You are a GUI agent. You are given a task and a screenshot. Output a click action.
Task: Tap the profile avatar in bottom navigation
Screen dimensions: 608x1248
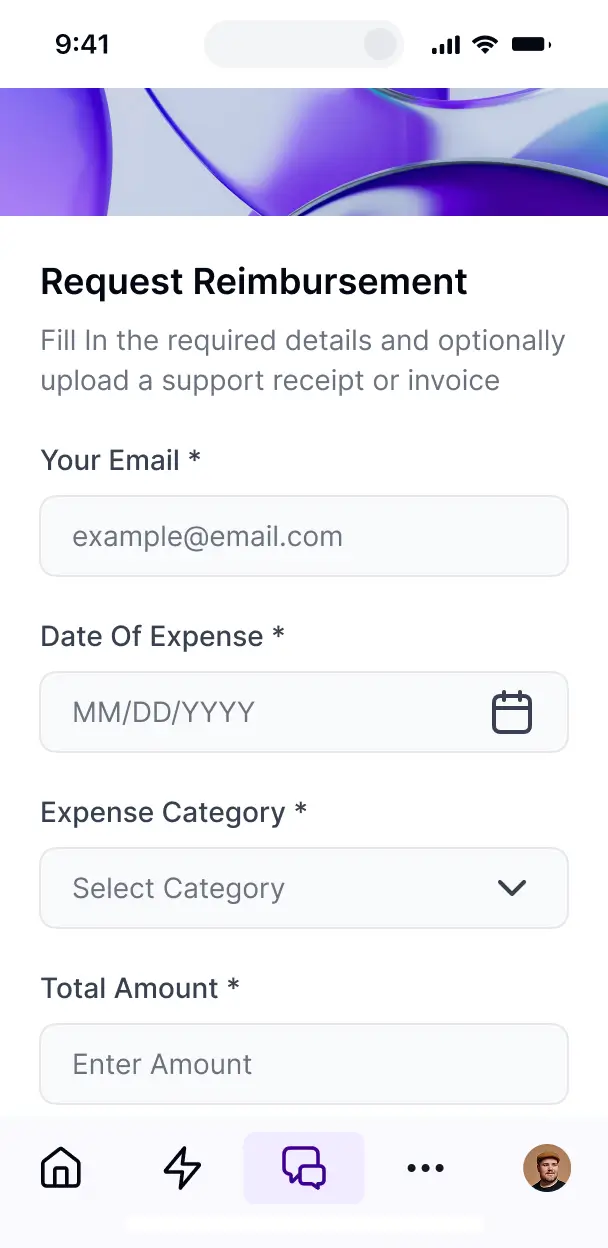coord(547,1168)
